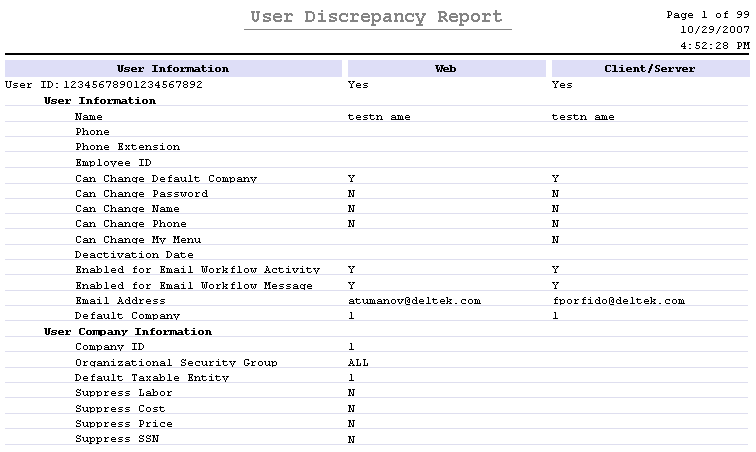Click the Page 1 of 99 indicator
Image resolution: width=756 pixels, height=452 pixels.
(707, 15)
